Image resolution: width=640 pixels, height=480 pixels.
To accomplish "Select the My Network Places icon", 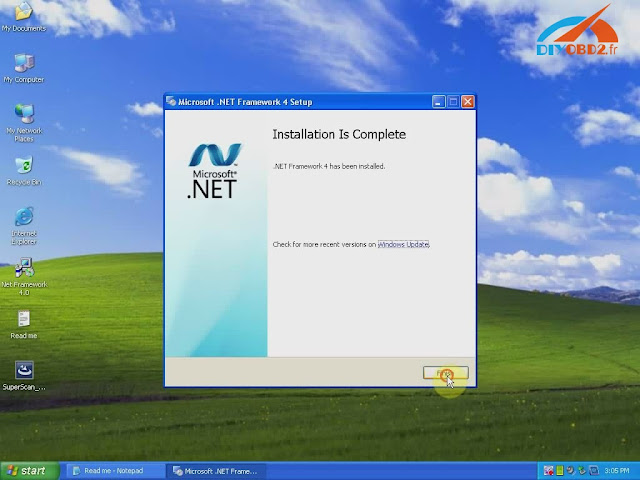I will click(x=24, y=123).
